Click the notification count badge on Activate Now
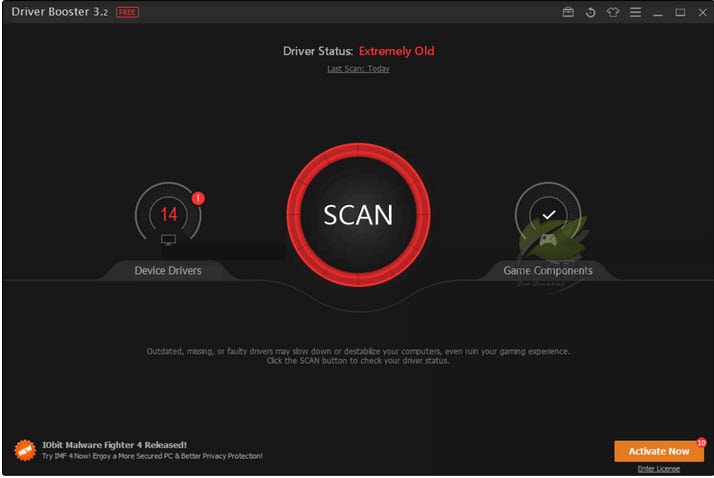714x478 pixels. coord(701,441)
